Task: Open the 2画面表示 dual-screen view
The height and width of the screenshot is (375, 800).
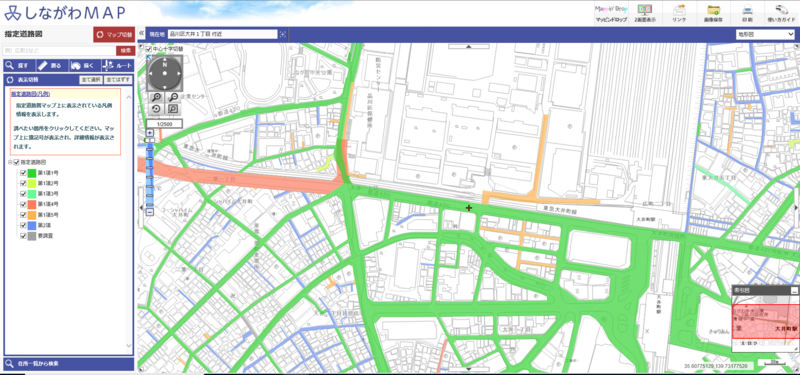Action: pyautogui.click(x=645, y=13)
